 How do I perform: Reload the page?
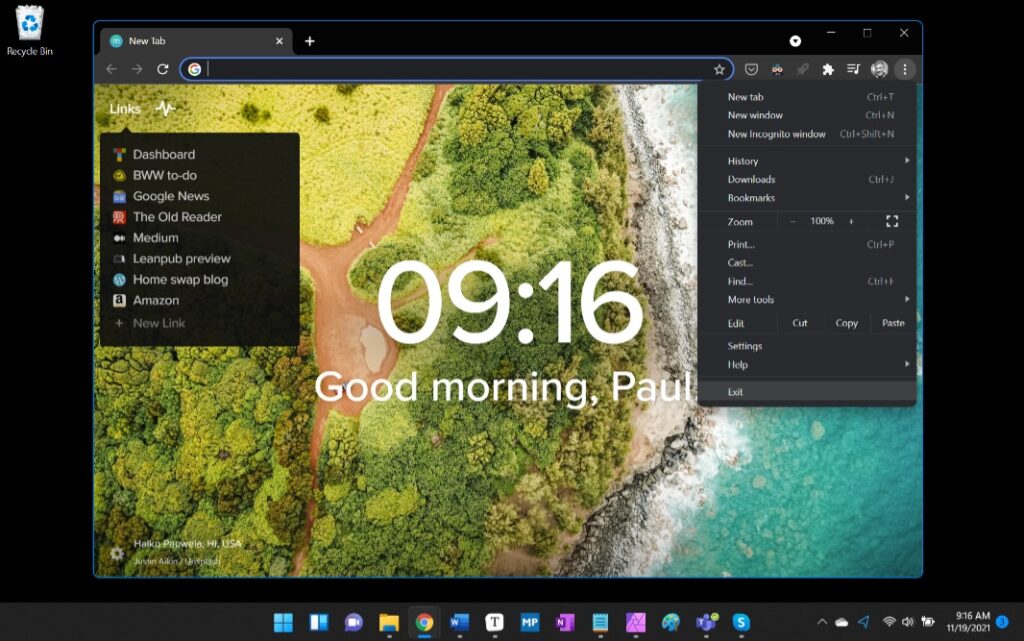tap(163, 69)
